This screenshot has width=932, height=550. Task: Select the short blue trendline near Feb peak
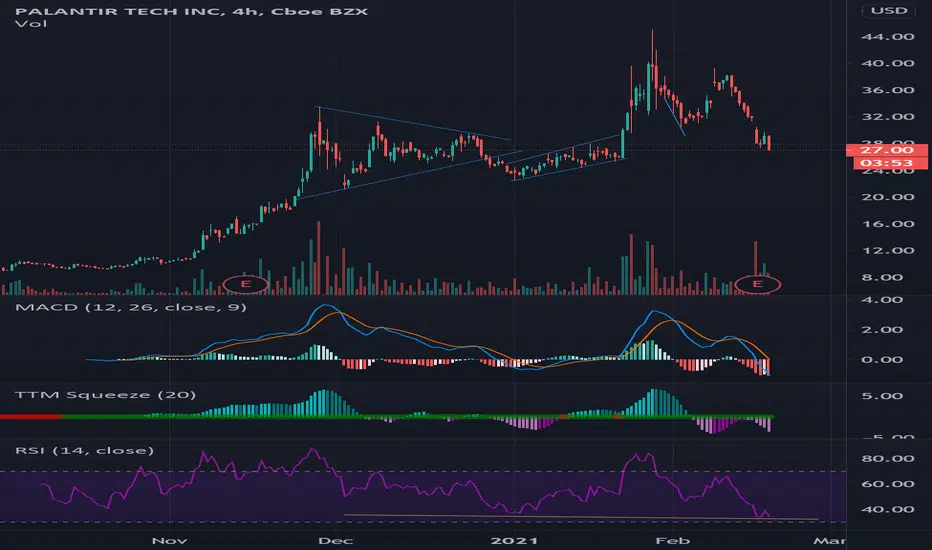[674, 115]
